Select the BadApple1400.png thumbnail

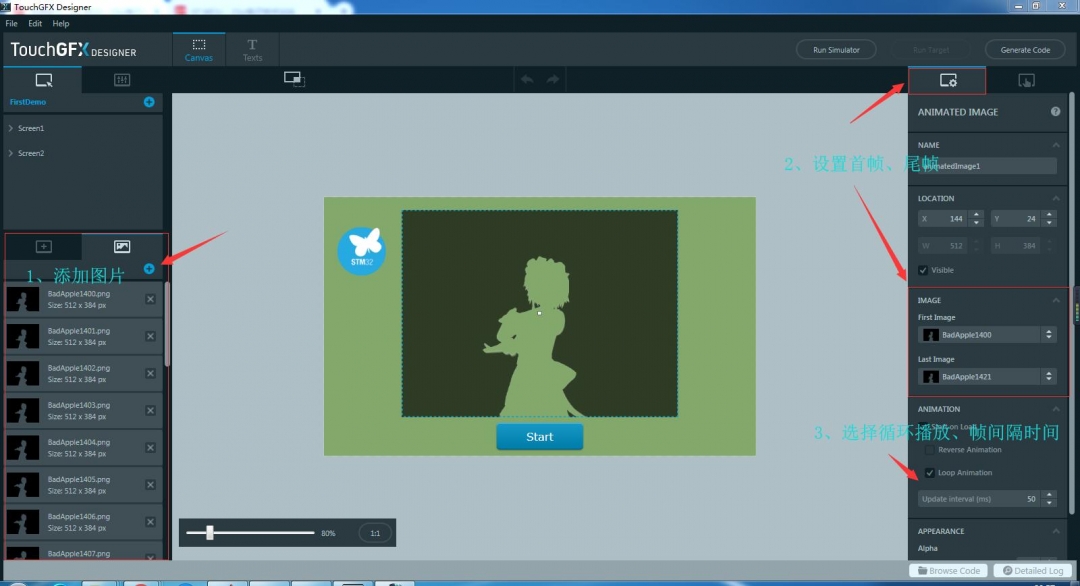[23, 300]
